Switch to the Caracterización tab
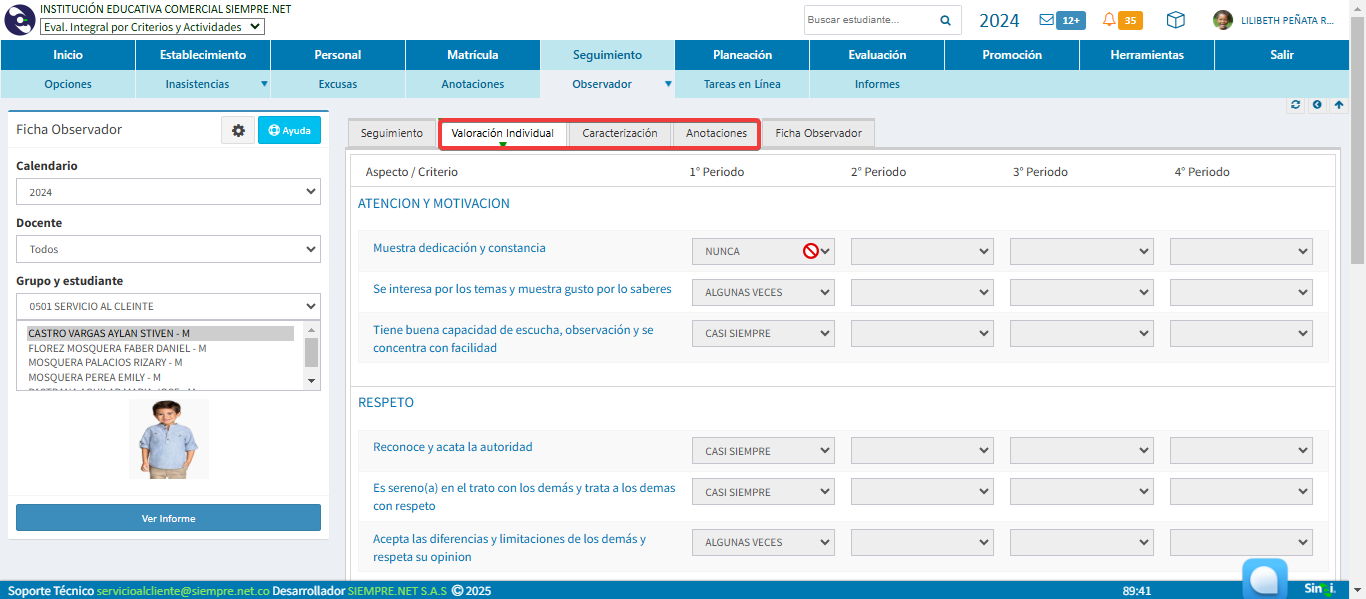The image size is (1366, 599). pyautogui.click(x=620, y=133)
